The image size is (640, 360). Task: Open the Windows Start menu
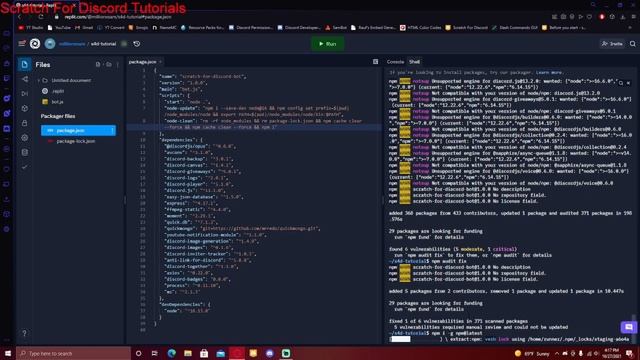point(7,353)
